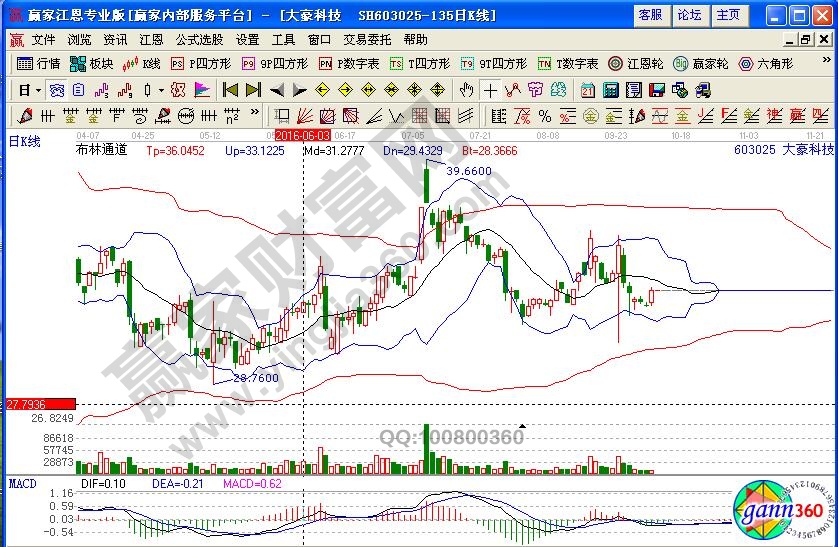This screenshot has width=838, height=547.
Task: Select the circled 金 gold icon
Action: (591, 116)
